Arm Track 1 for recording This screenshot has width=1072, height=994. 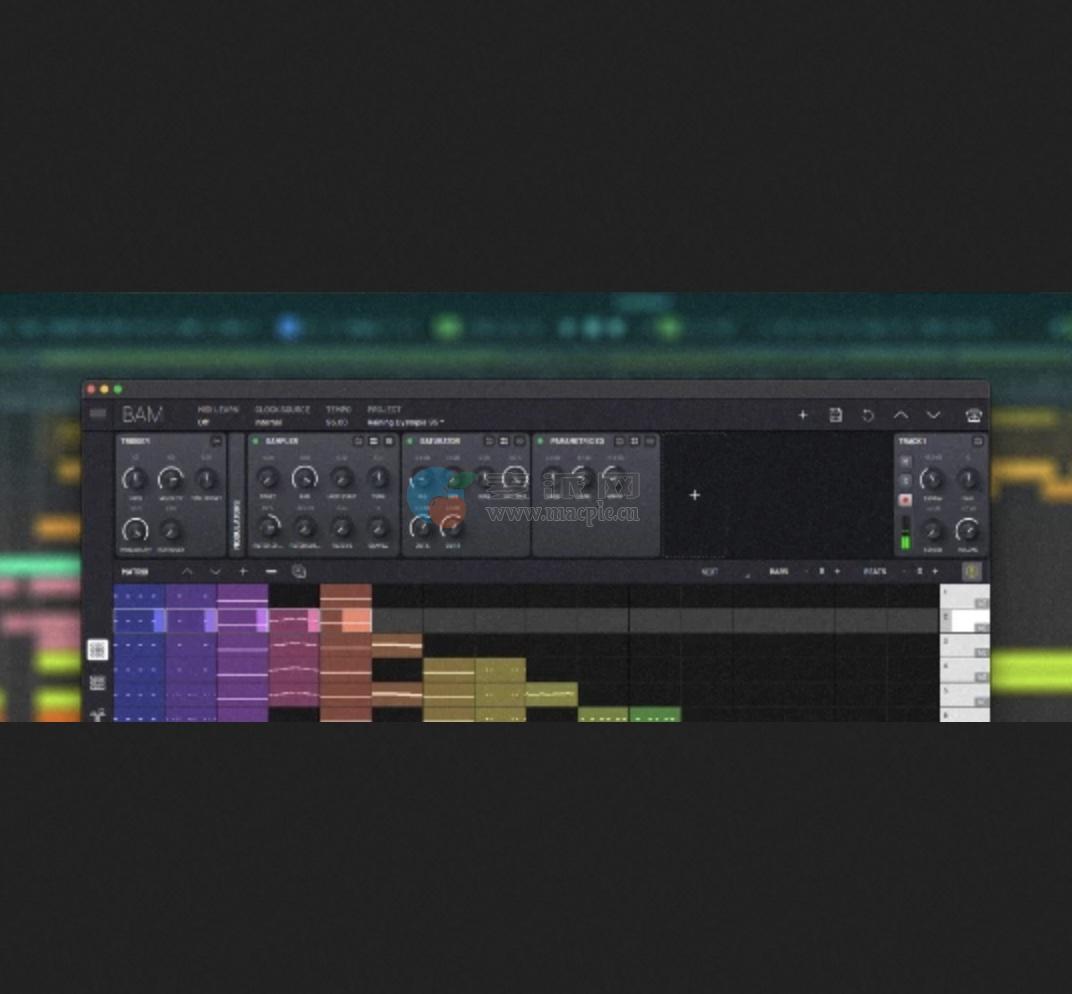905,499
